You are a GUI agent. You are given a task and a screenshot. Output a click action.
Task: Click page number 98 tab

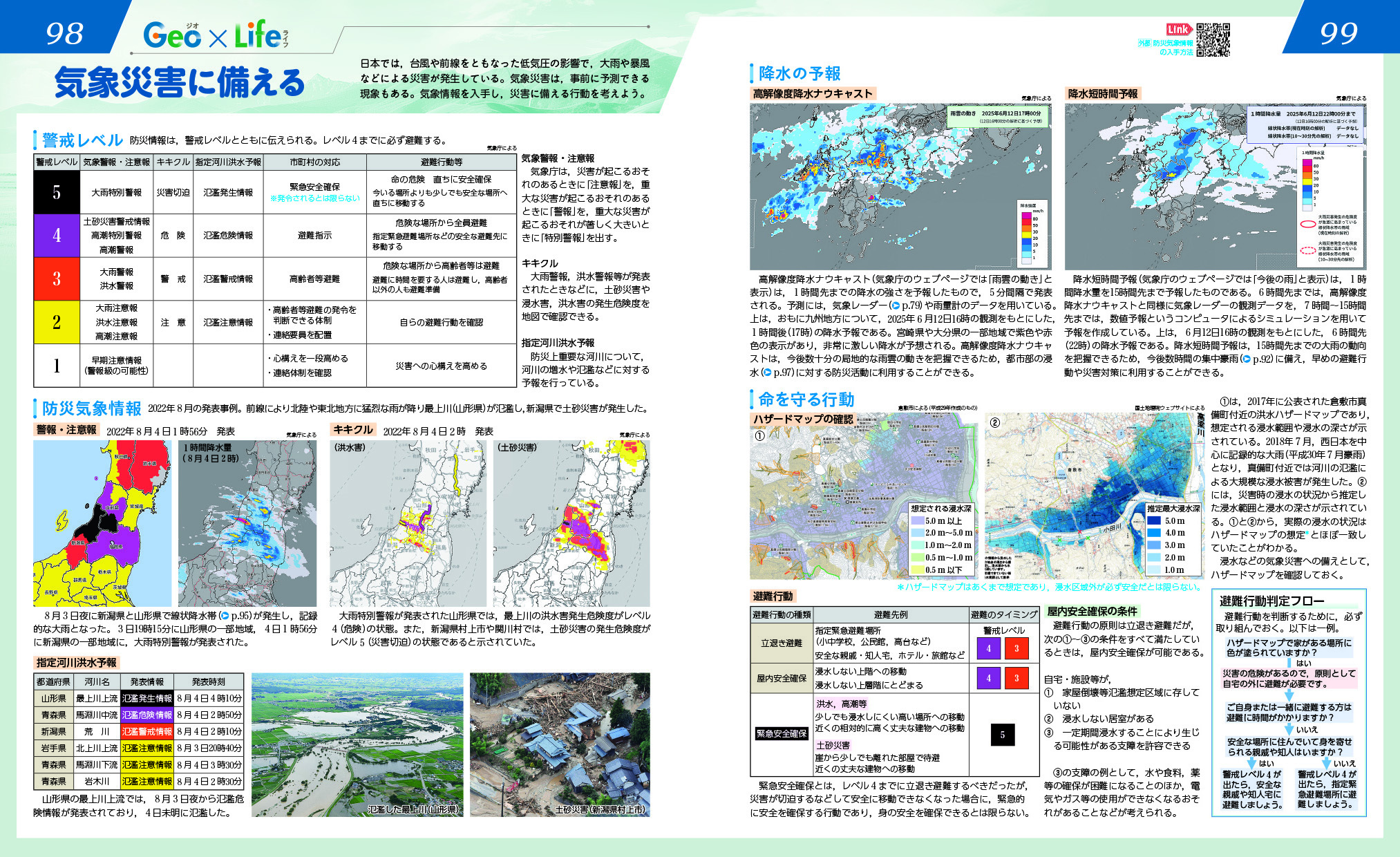point(64,33)
